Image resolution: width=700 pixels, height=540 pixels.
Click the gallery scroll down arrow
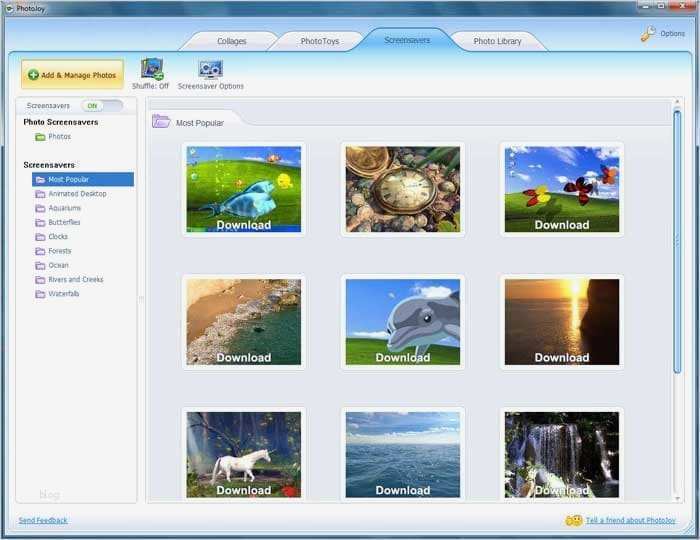677,498
